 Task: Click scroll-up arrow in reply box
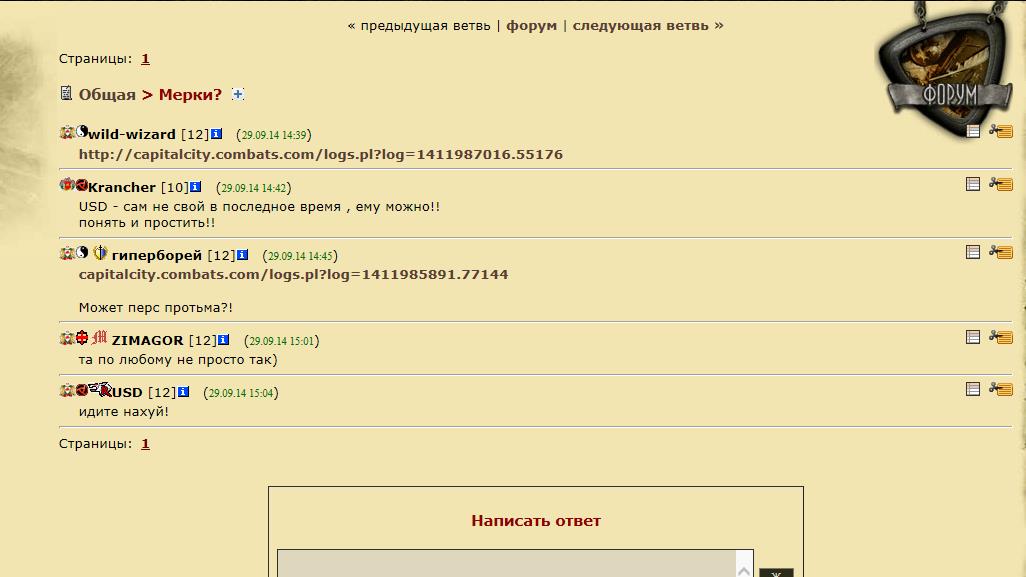744,570
